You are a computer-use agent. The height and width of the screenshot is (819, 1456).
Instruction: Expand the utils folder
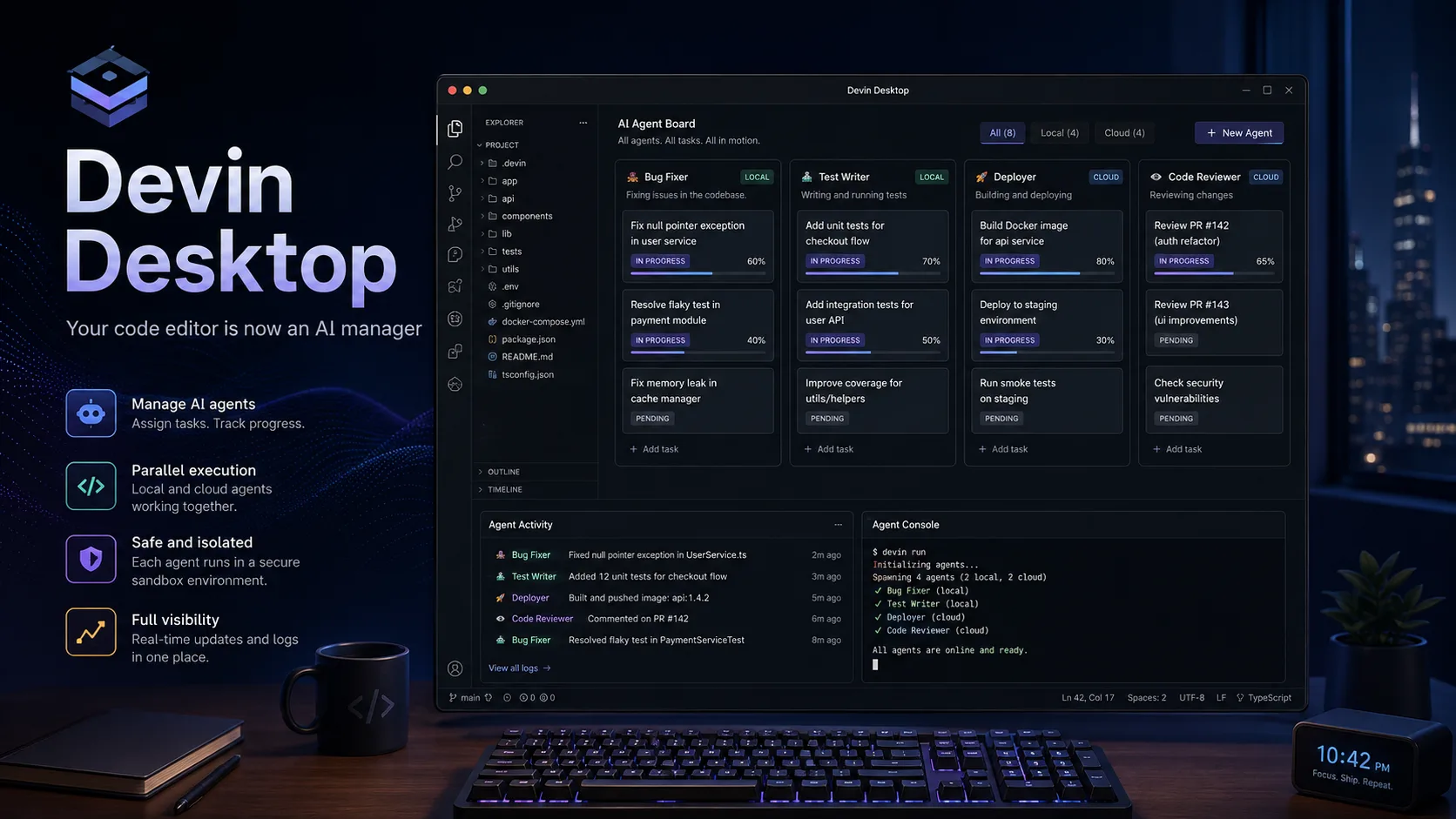(482, 269)
